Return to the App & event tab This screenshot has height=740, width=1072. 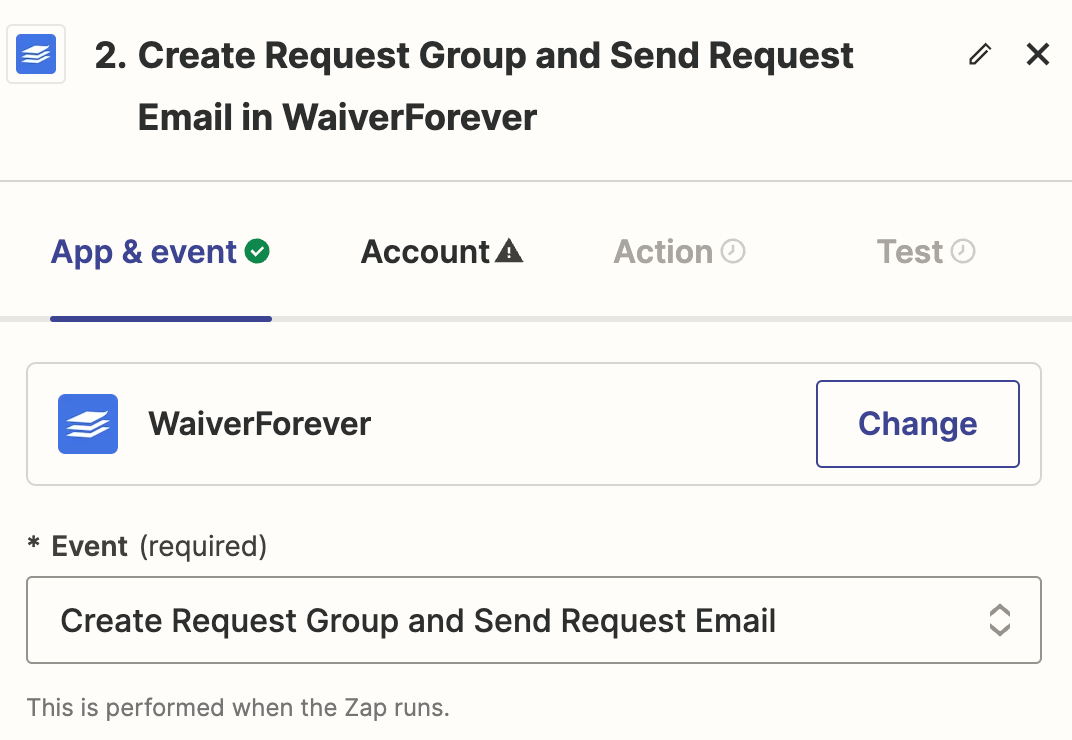coord(145,251)
